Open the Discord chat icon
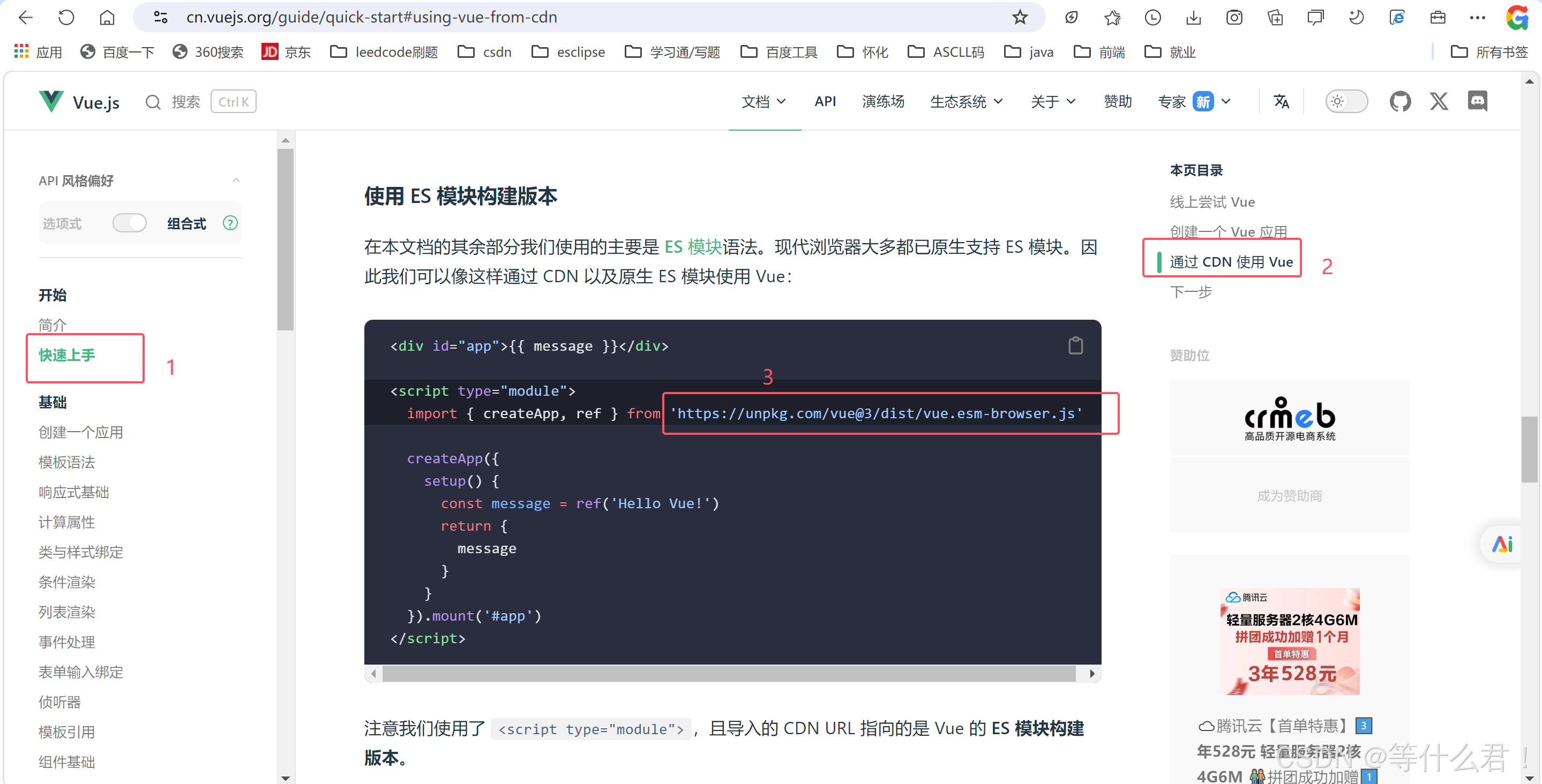The width and height of the screenshot is (1542, 784). (x=1477, y=102)
